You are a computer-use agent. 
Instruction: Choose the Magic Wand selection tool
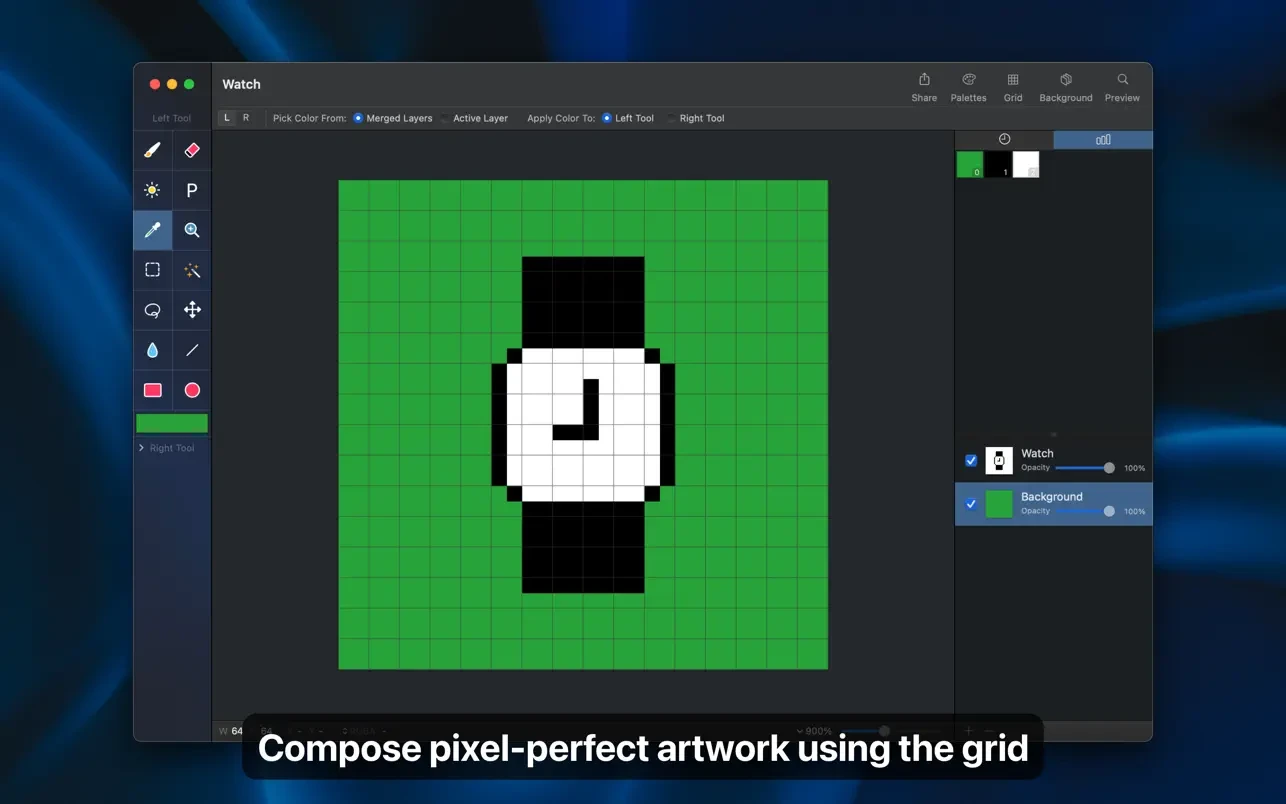click(192, 270)
